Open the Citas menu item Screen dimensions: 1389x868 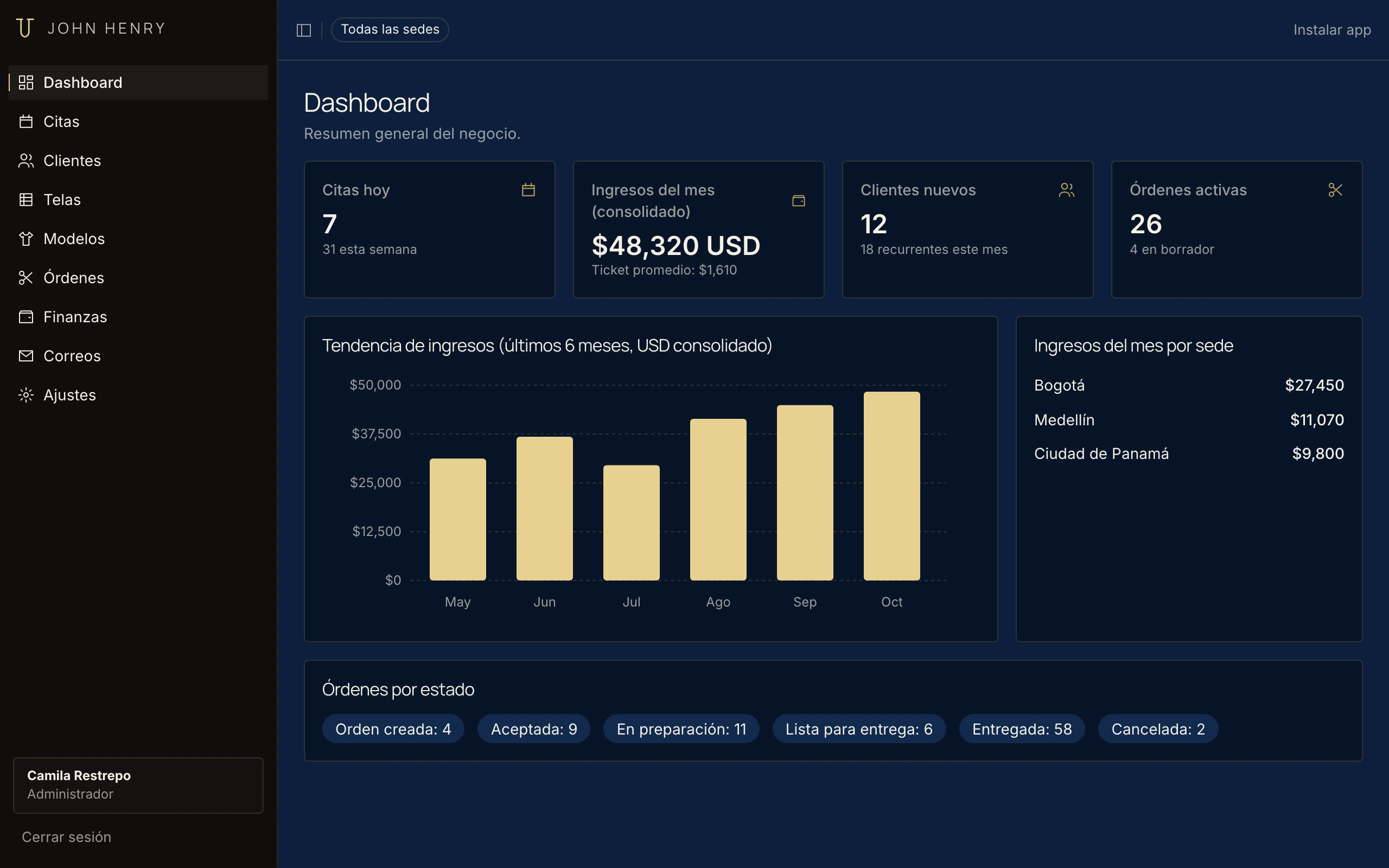138,122
